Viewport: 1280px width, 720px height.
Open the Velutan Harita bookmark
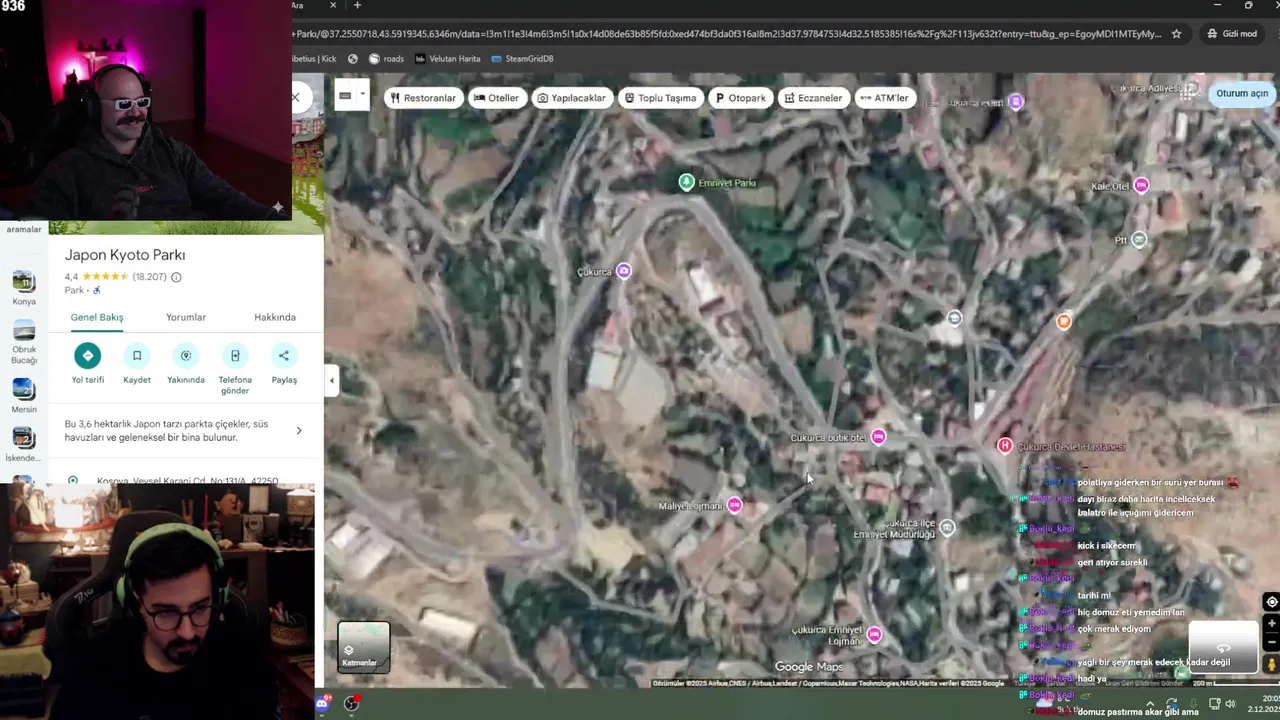point(448,59)
